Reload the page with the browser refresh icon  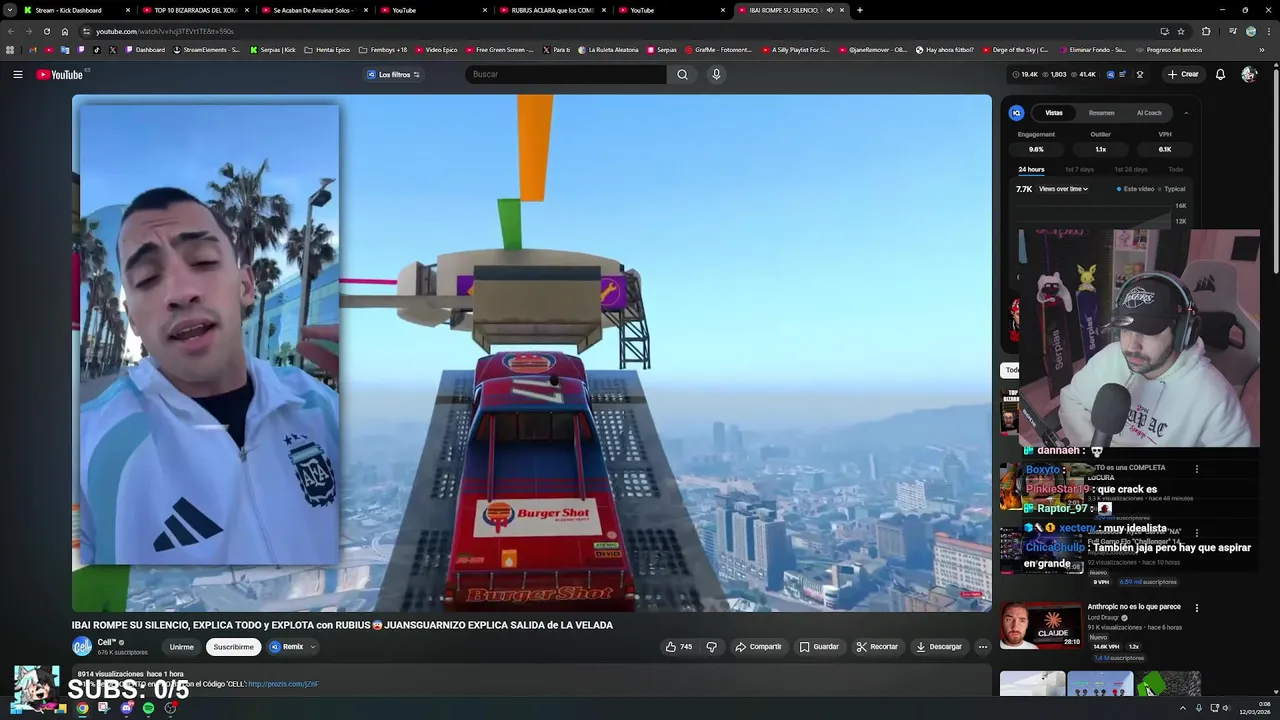(46, 31)
